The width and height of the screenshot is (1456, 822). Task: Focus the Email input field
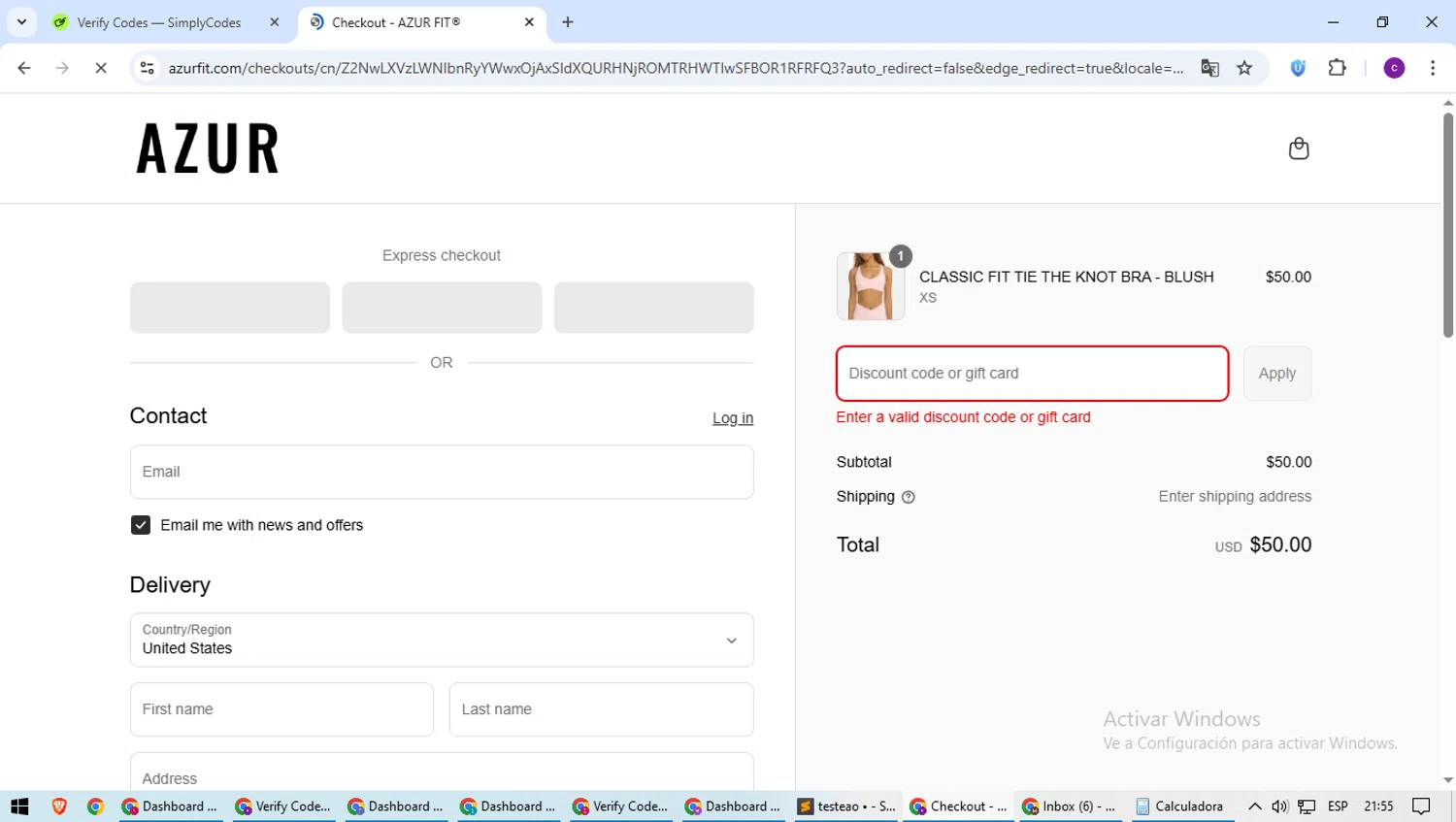pyautogui.click(x=442, y=472)
